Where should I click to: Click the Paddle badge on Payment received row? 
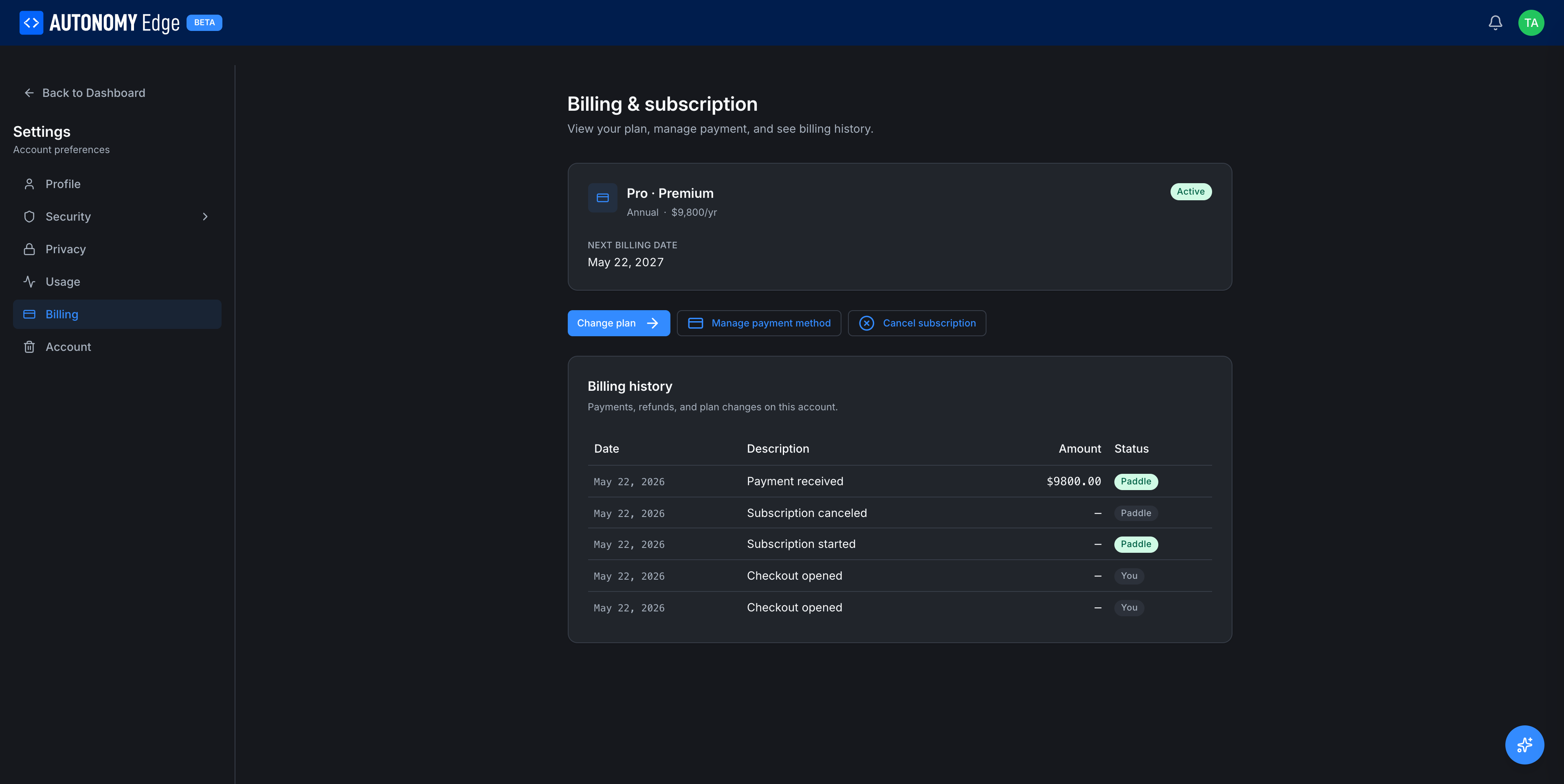pyautogui.click(x=1136, y=482)
